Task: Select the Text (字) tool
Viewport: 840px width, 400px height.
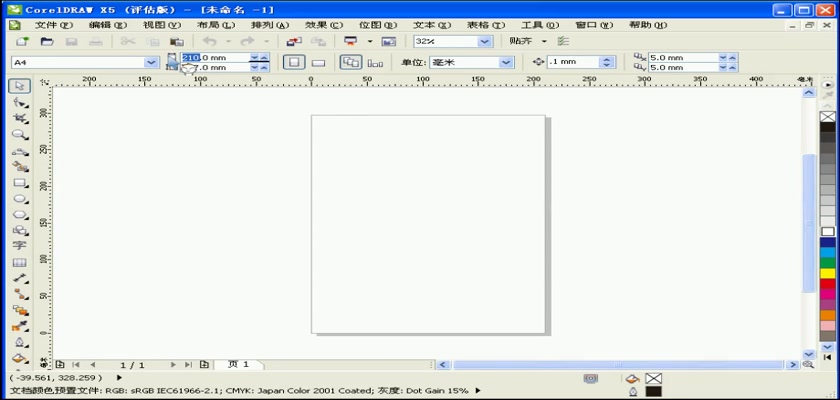Action: (x=20, y=246)
